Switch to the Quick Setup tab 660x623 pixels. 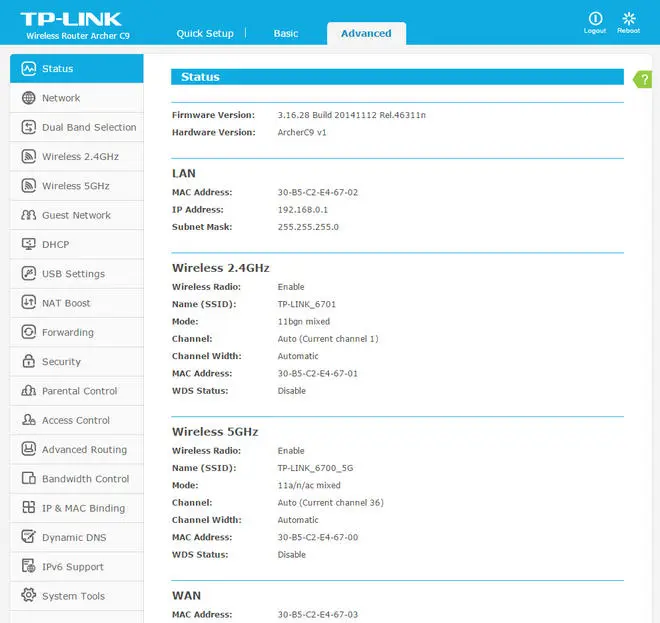(205, 33)
